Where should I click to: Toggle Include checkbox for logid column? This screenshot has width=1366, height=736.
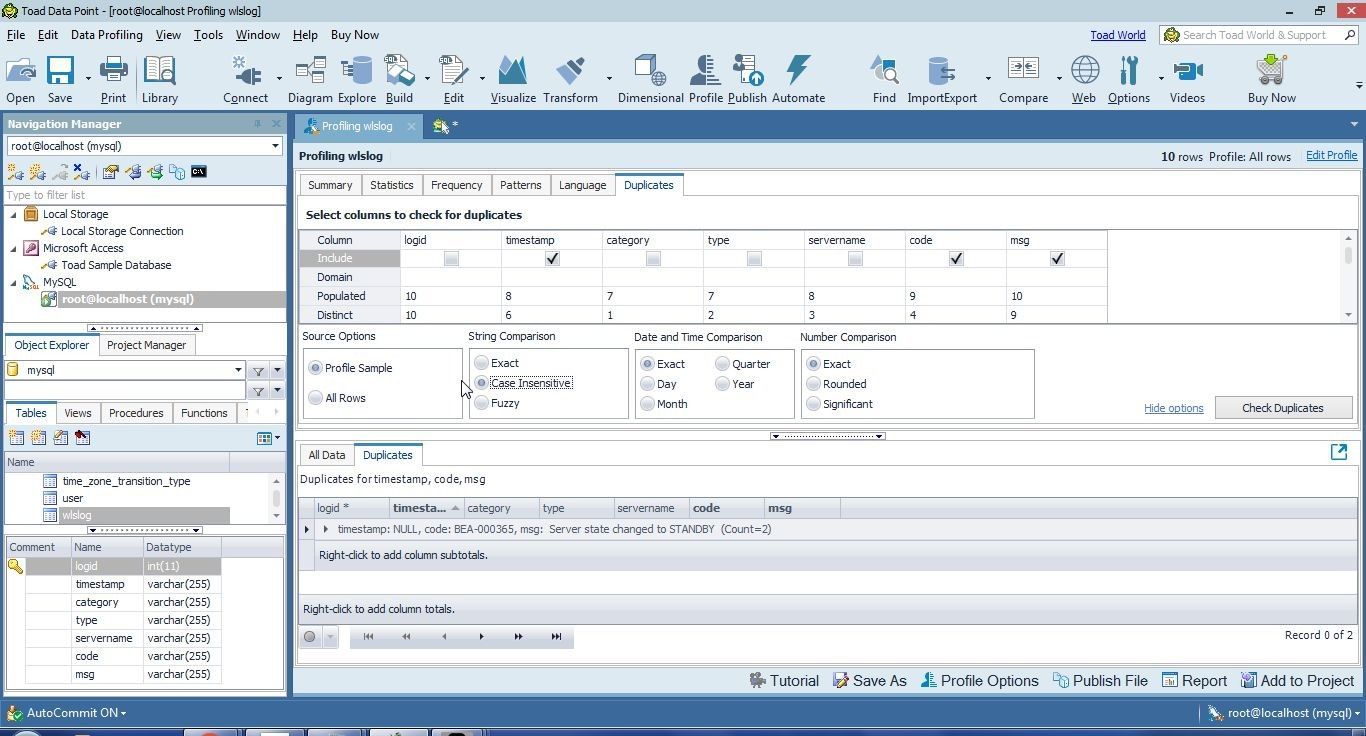[451, 259]
